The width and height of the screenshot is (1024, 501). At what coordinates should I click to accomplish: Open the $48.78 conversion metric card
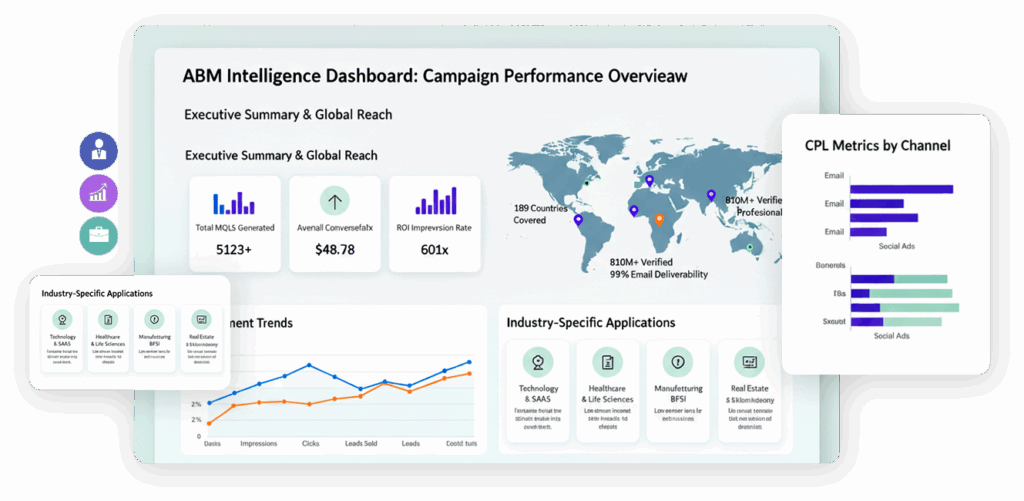coord(335,224)
